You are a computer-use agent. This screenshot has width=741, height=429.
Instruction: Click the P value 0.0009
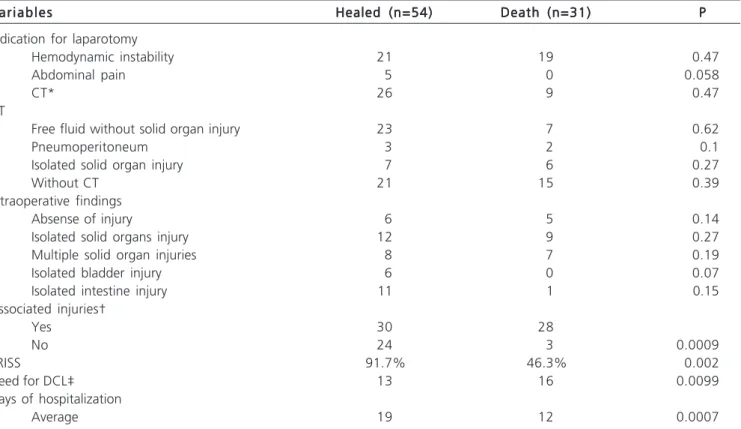tap(698, 345)
